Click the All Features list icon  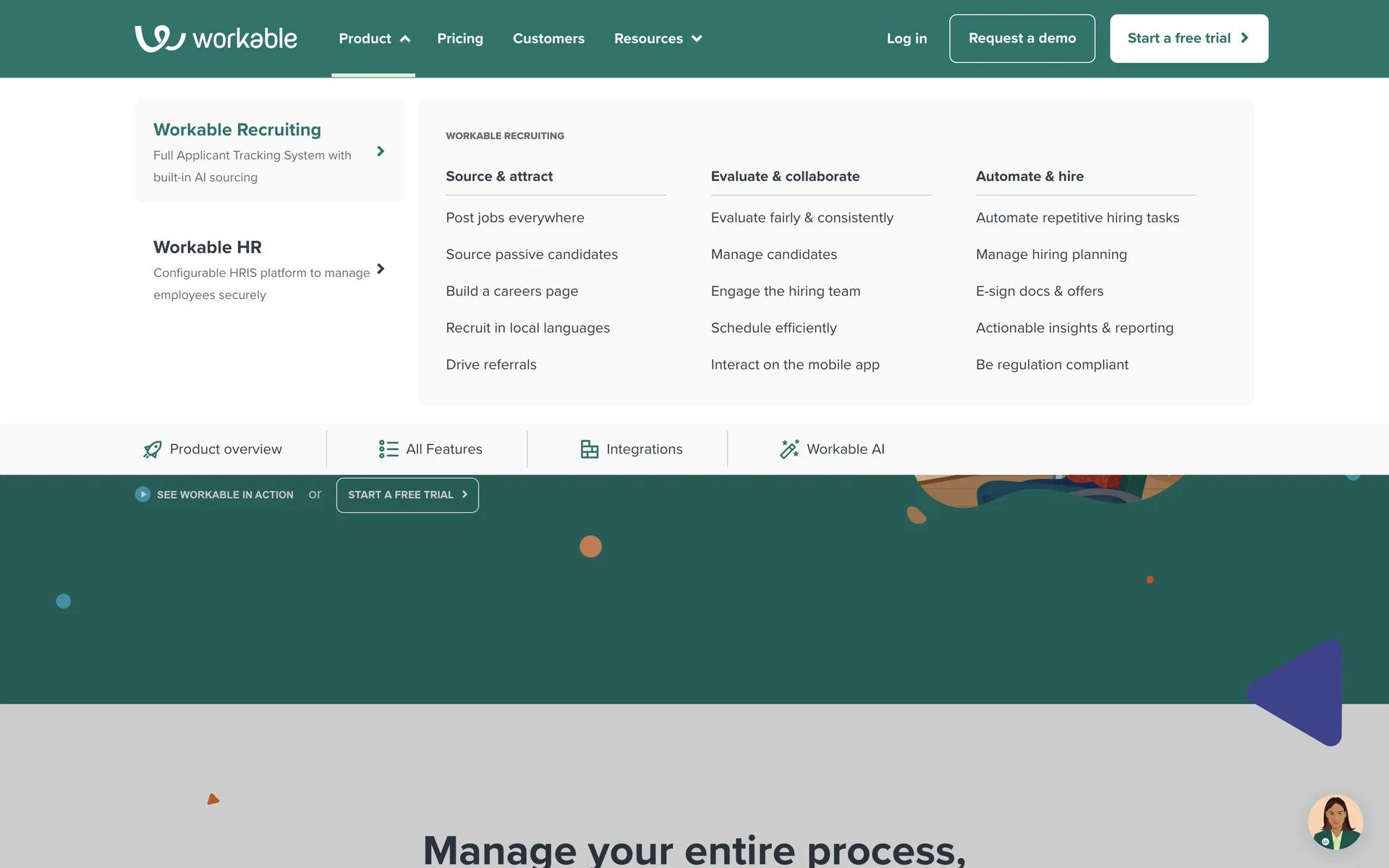click(x=388, y=449)
